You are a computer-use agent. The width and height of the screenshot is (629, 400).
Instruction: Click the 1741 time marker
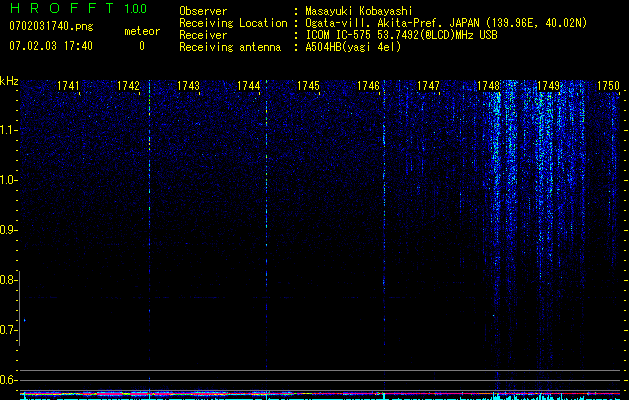[x=68, y=86]
